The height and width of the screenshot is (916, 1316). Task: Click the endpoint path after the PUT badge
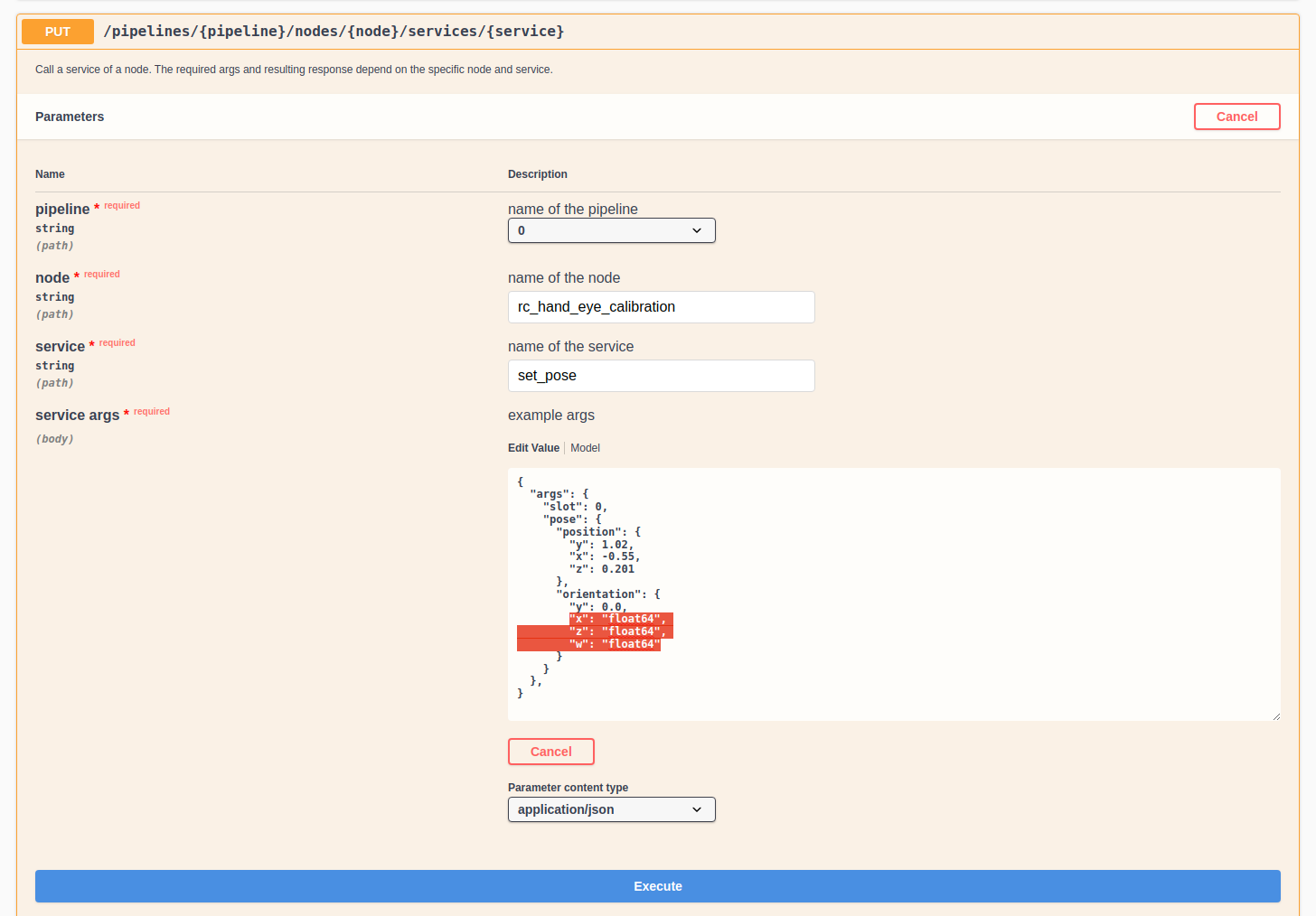pyautogui.click(x=333, y=31)
